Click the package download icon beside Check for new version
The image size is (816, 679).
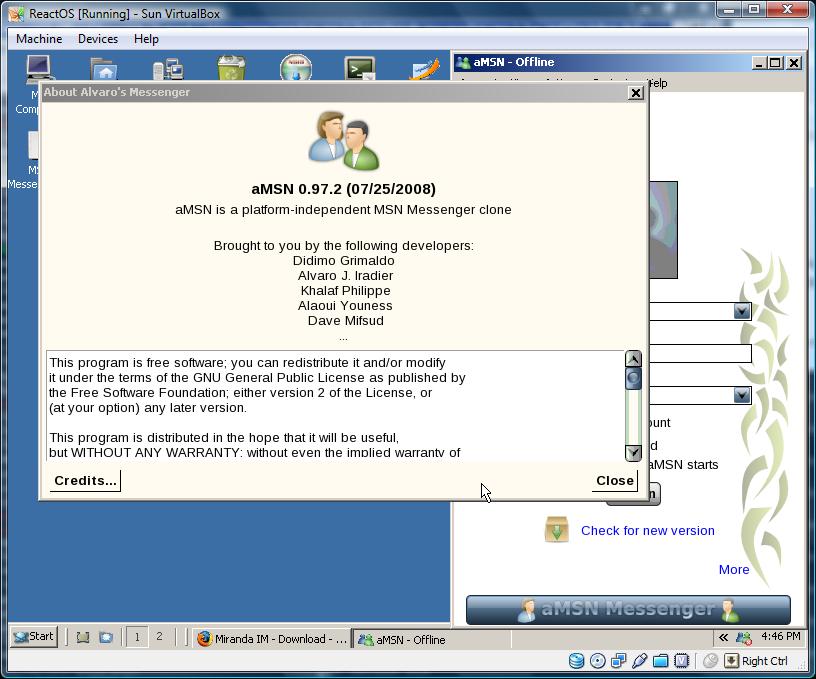pos(556,530)
